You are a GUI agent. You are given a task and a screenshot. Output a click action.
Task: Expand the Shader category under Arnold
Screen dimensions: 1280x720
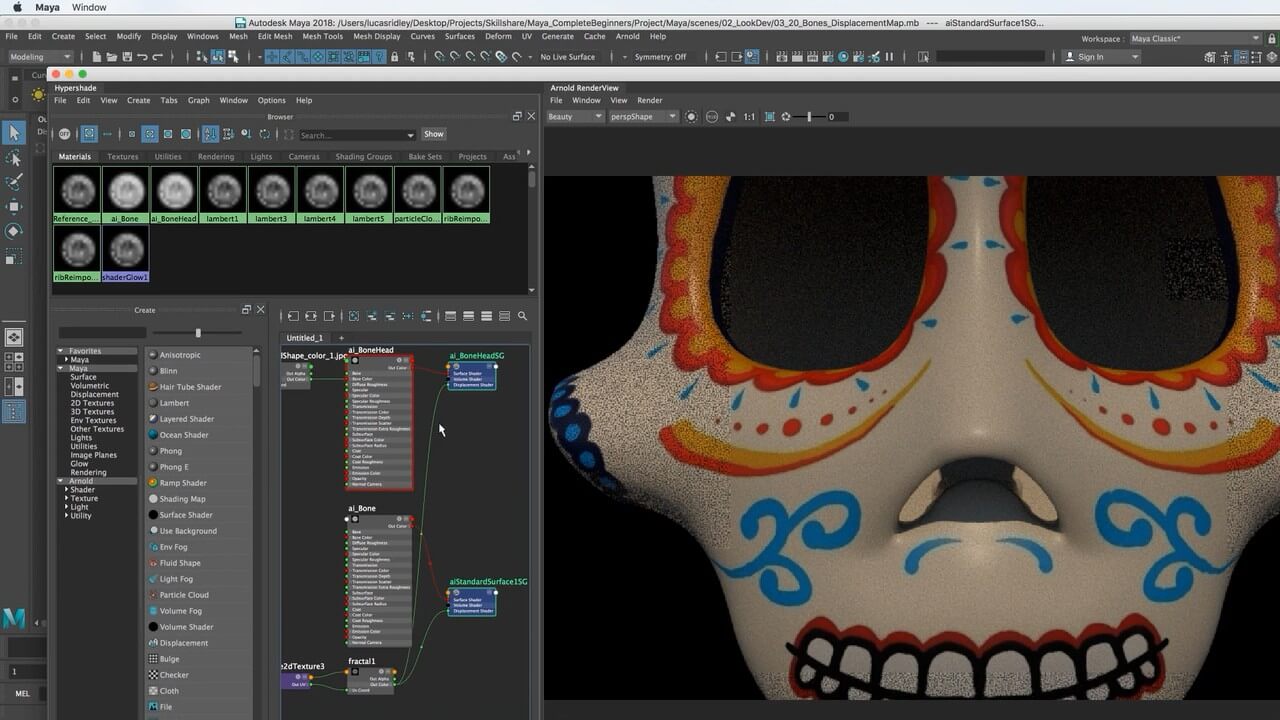[x=67, y=490]
